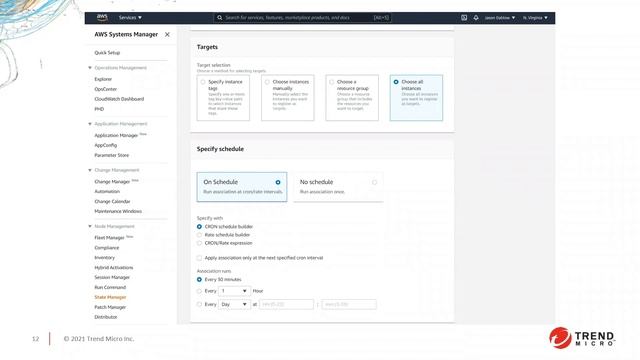Open Change Calendar in sidebar

pos(112,202)
